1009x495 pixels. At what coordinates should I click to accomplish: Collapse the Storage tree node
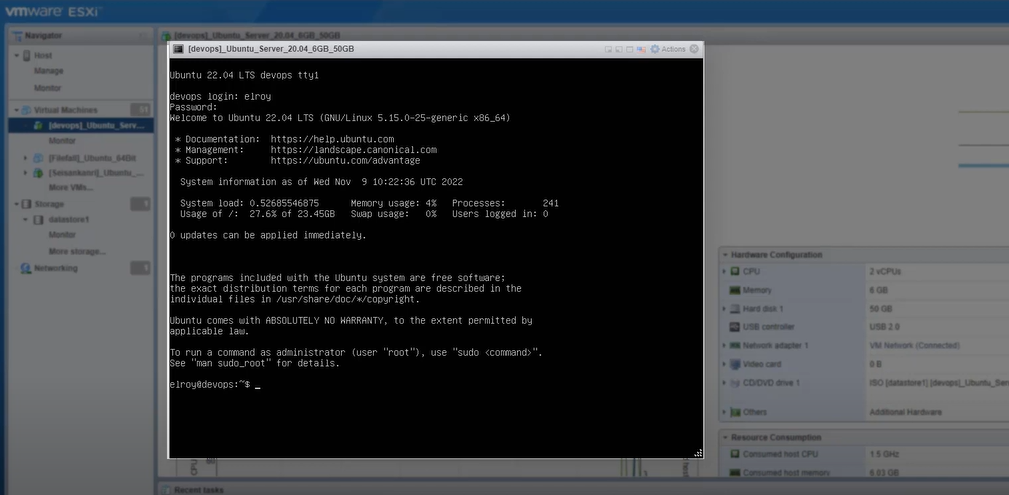coord(17,204)
